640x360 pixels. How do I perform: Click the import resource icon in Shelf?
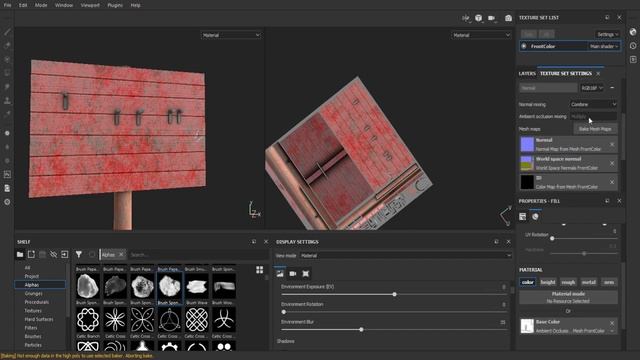coord(64,254)
